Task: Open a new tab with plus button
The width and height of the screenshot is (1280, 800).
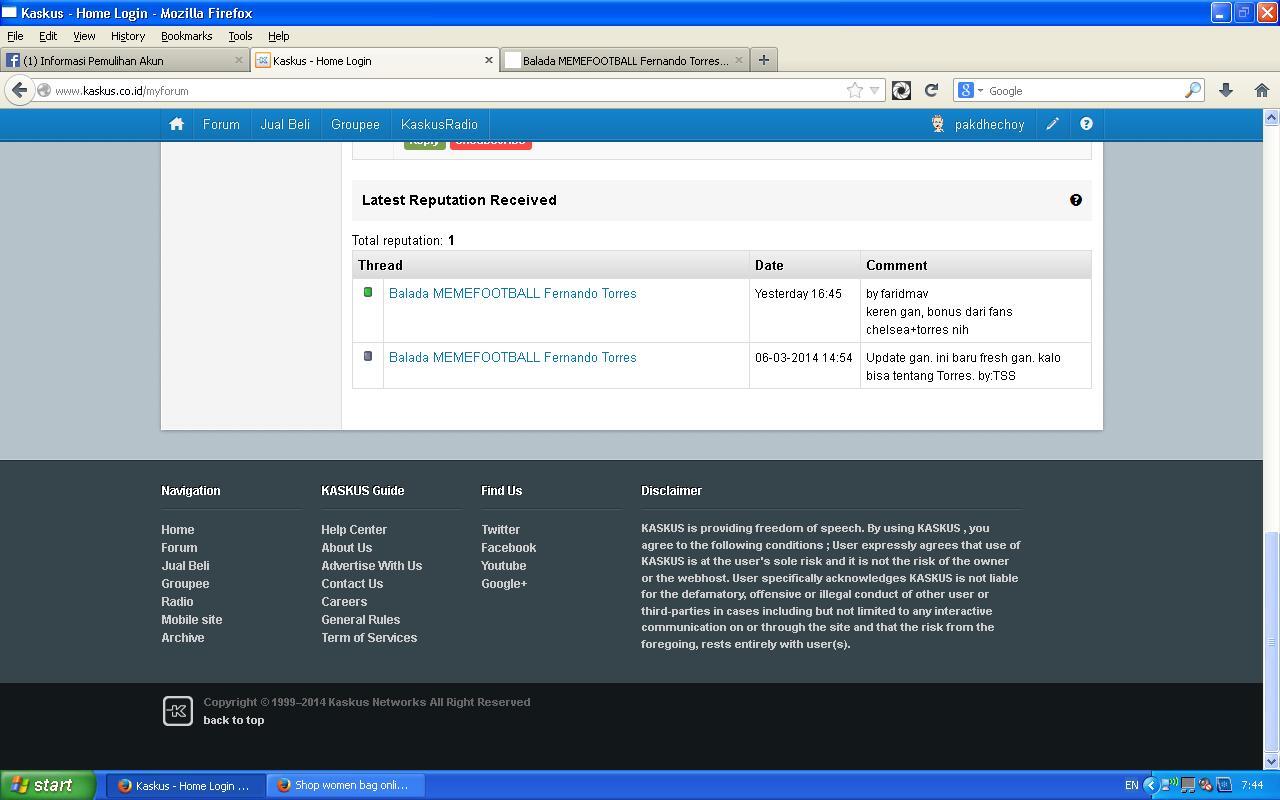Action: click(x=764, y=60)
